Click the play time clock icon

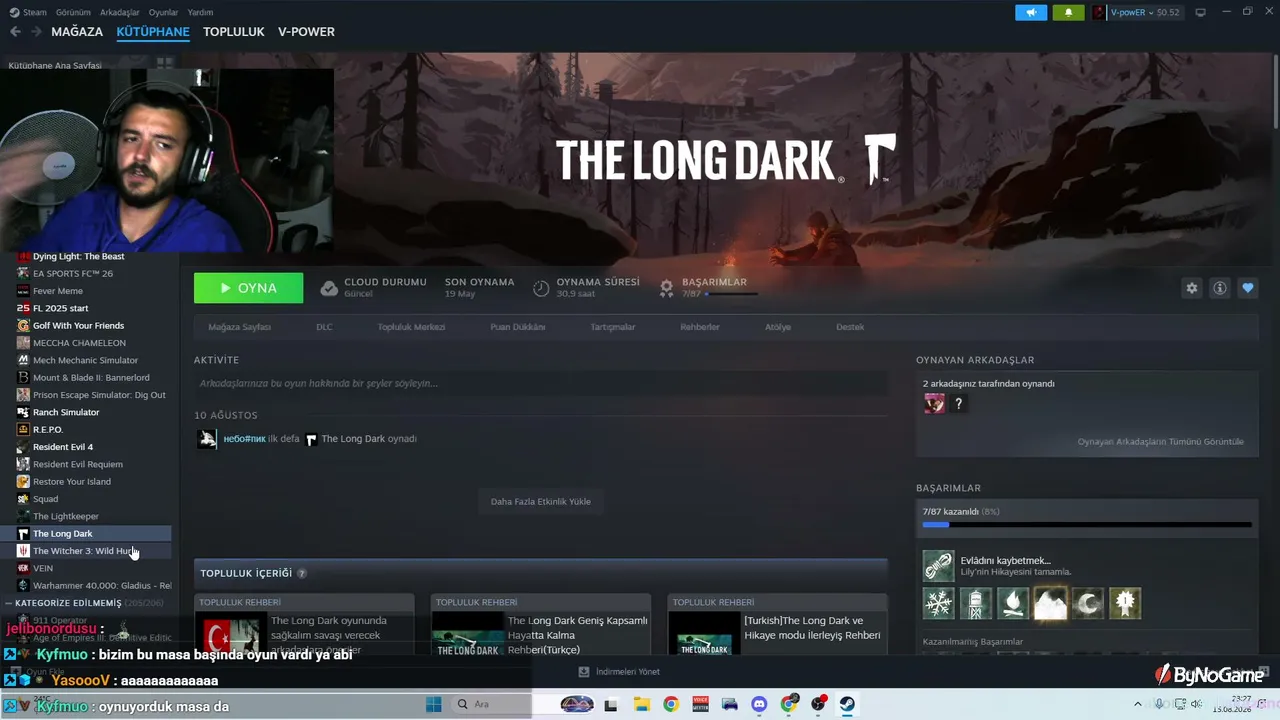[541, 288]
